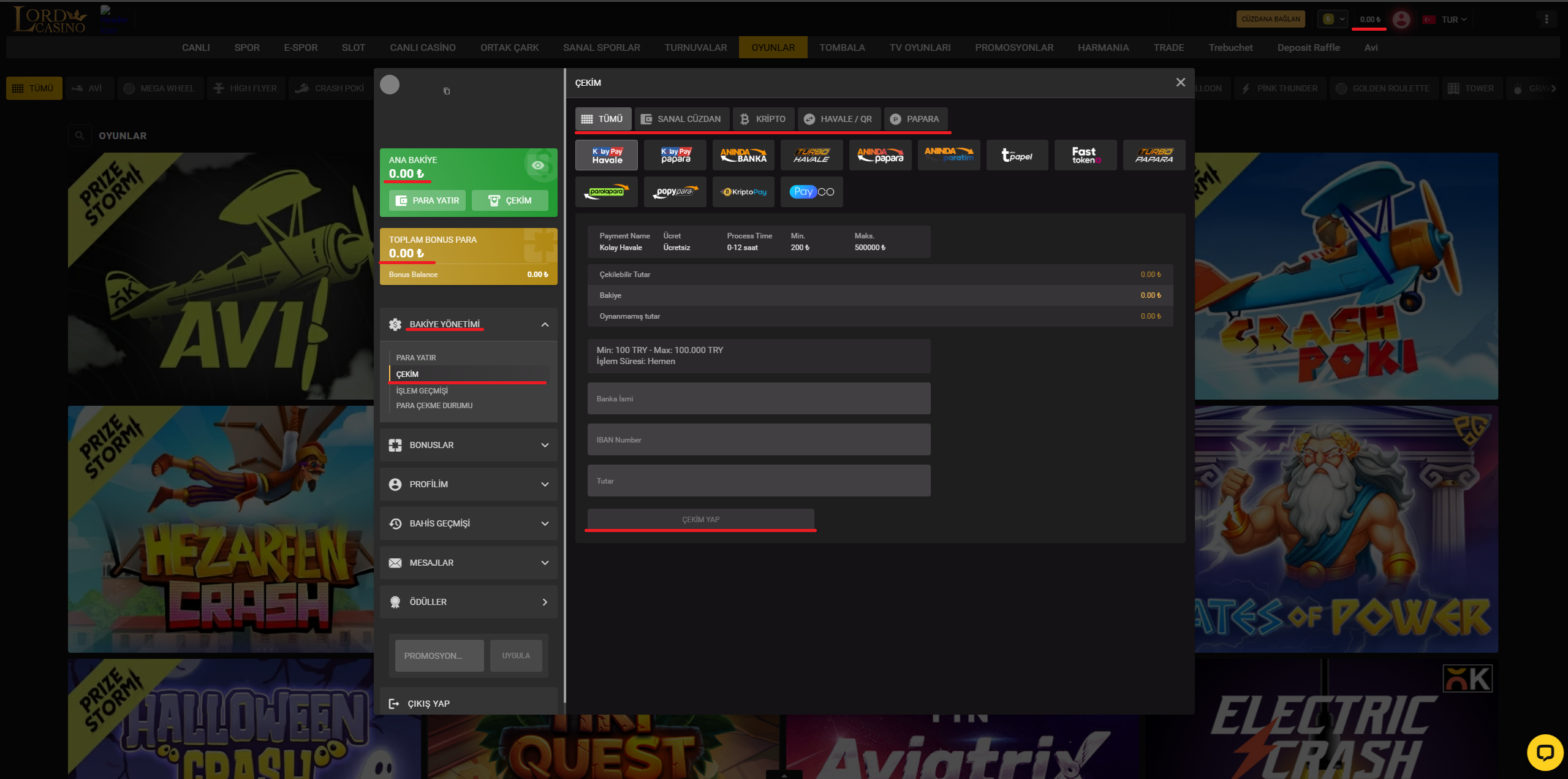Choose the tpapel payment method

1017,155
